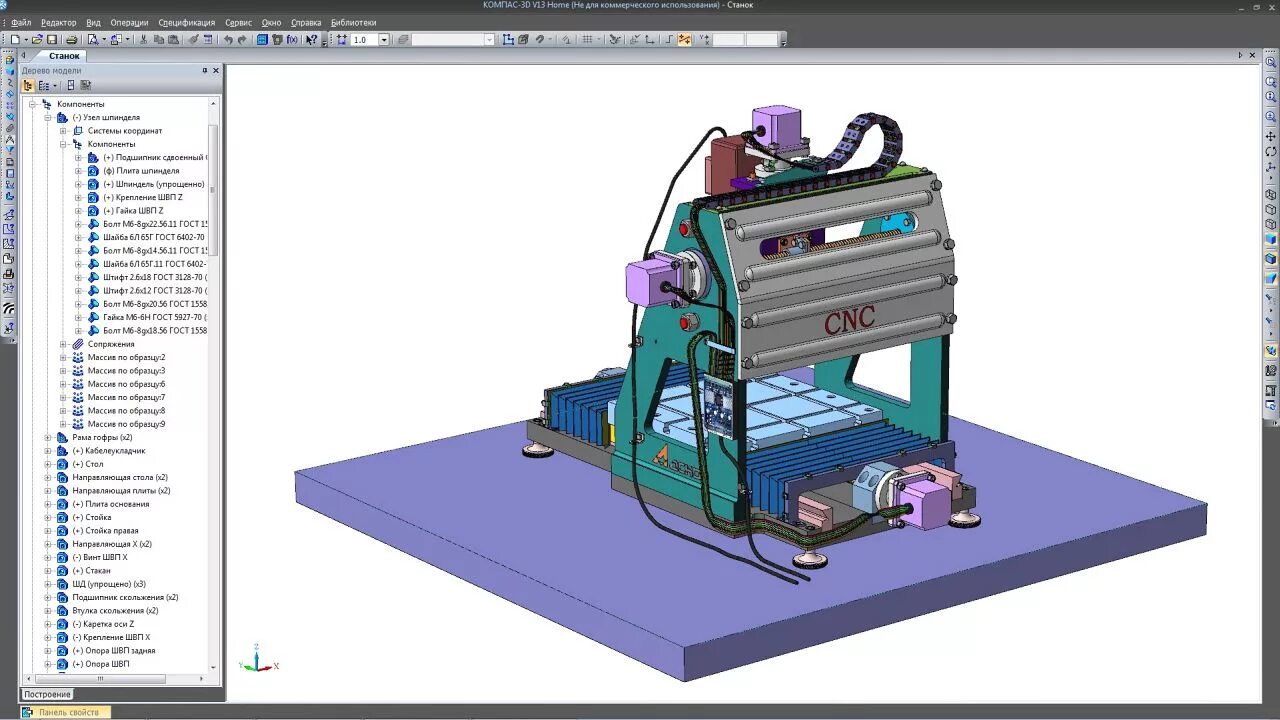Viewport: 1280px width, 720px height.
Task: Open the Библиотеки menu
Action: tap(353, 22)
